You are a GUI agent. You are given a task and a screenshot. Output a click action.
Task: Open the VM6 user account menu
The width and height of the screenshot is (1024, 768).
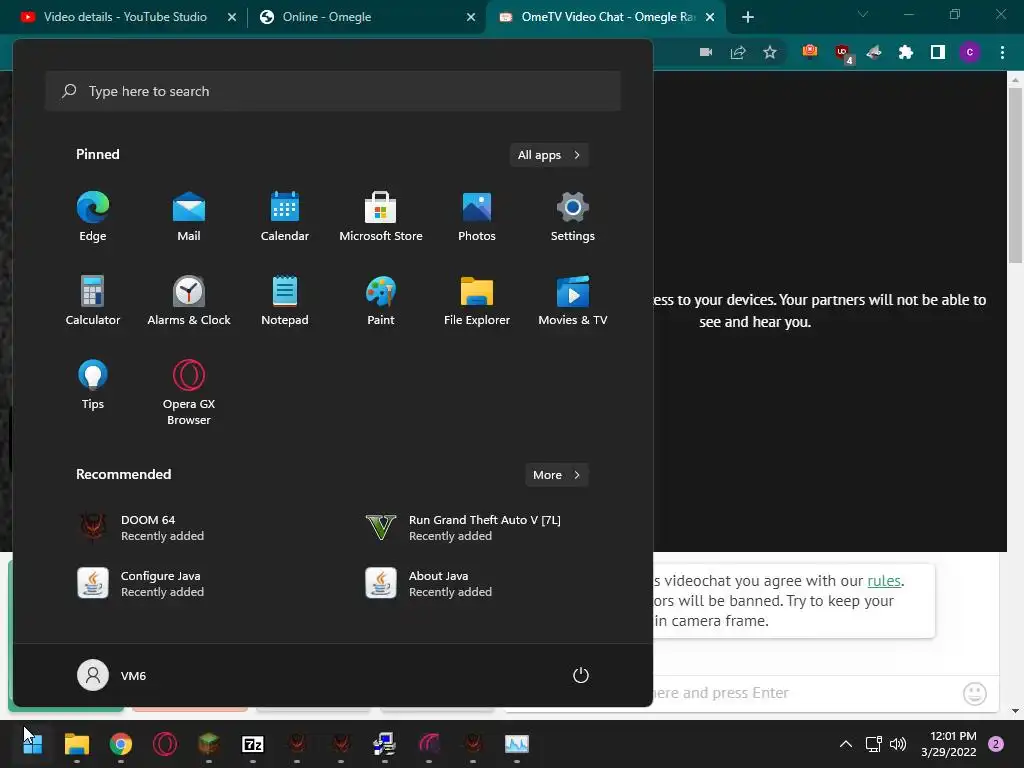pos(112,675)
